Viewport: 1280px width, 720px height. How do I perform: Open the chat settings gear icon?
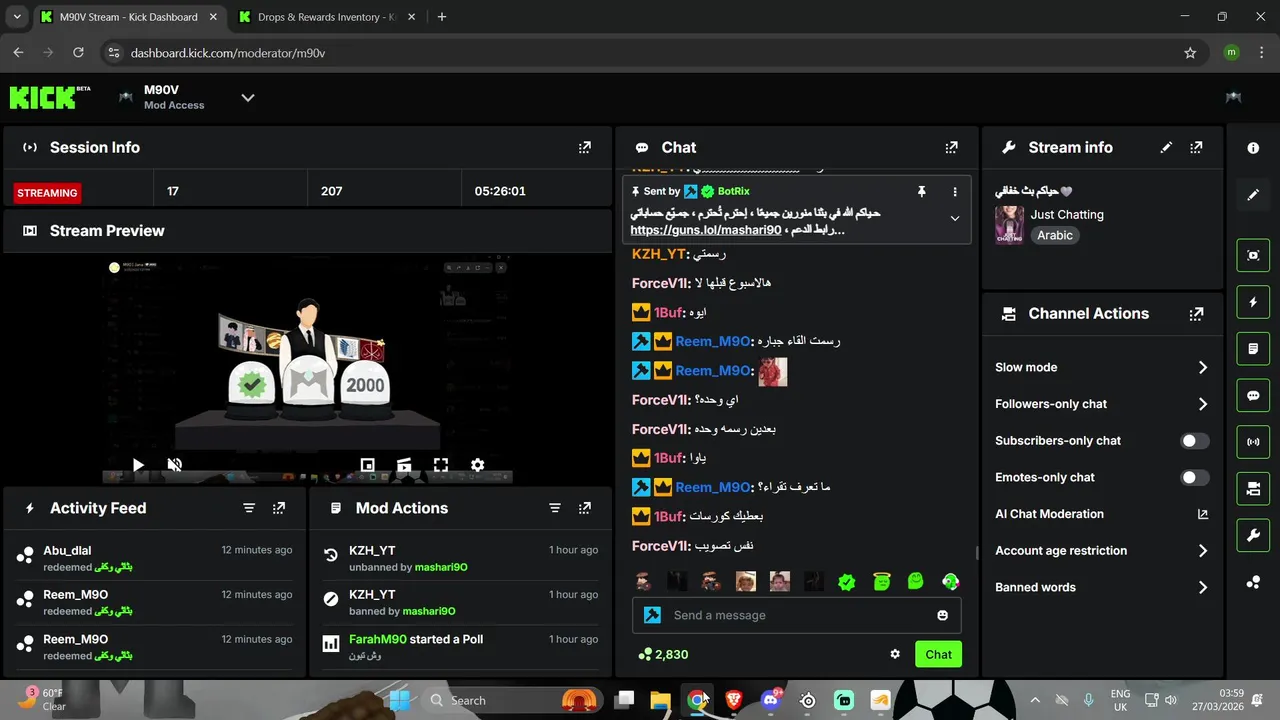(895, 654)
